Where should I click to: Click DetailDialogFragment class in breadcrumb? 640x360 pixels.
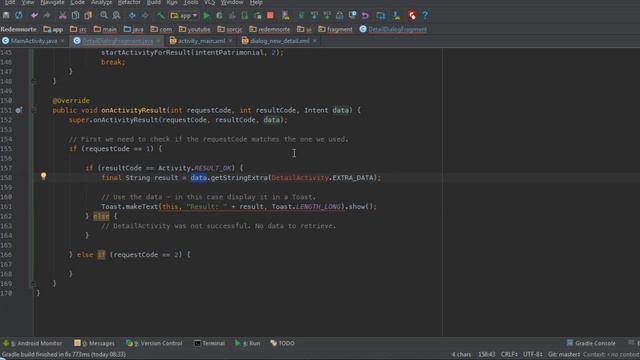(393, 29)
